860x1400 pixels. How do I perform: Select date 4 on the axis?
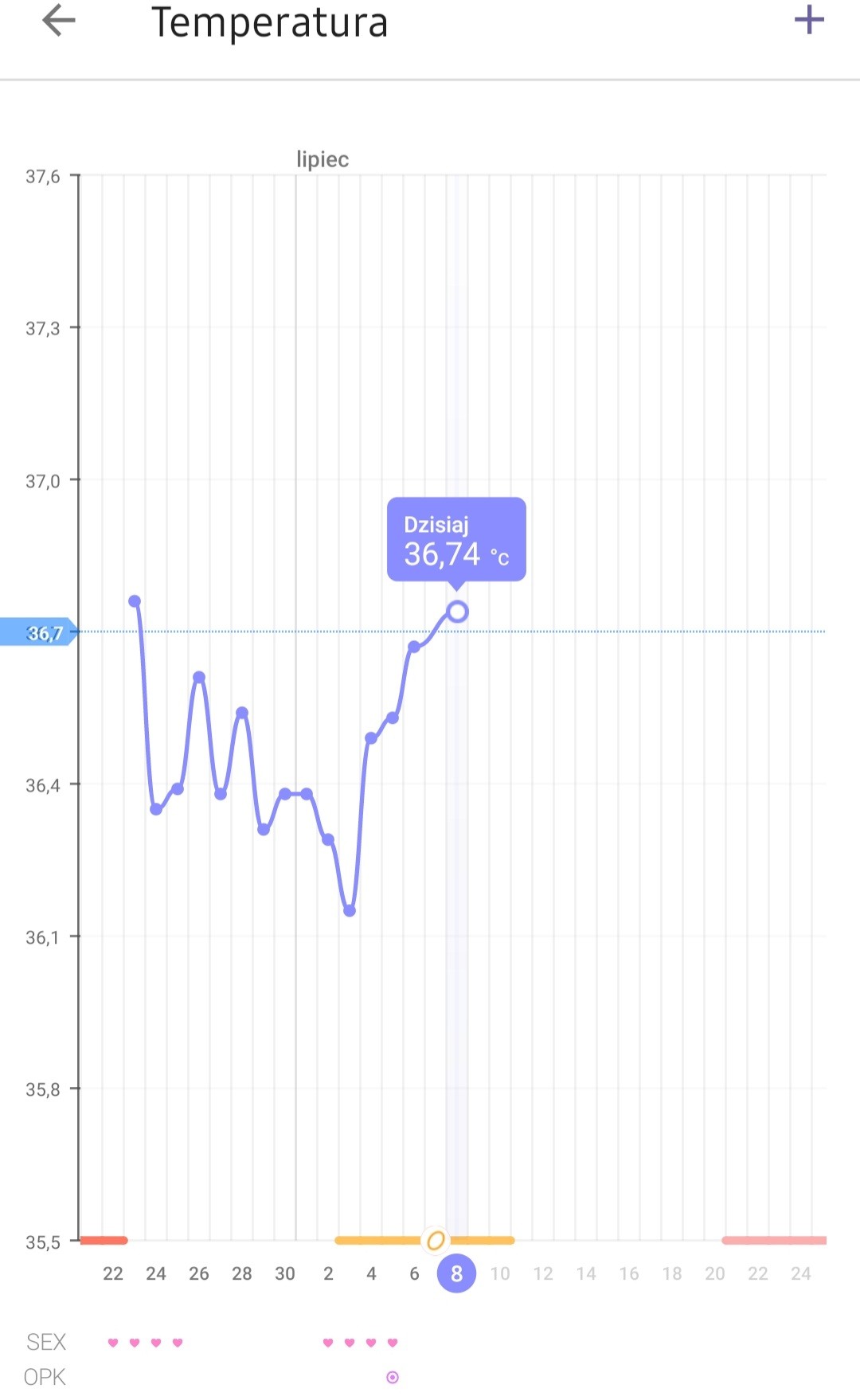click(x=371, y=1273)
